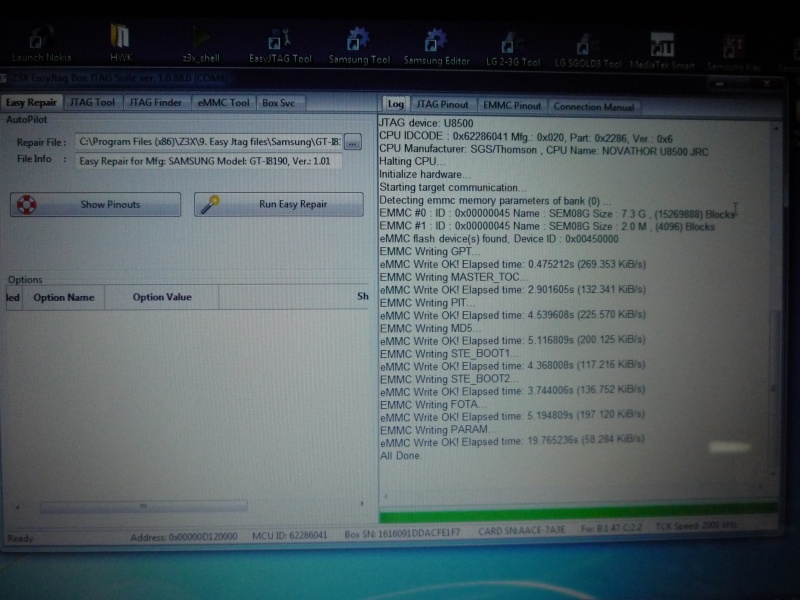Show the Log tab
The width and height of the screenshot is (800, 600).
click(x=395, y=104)
